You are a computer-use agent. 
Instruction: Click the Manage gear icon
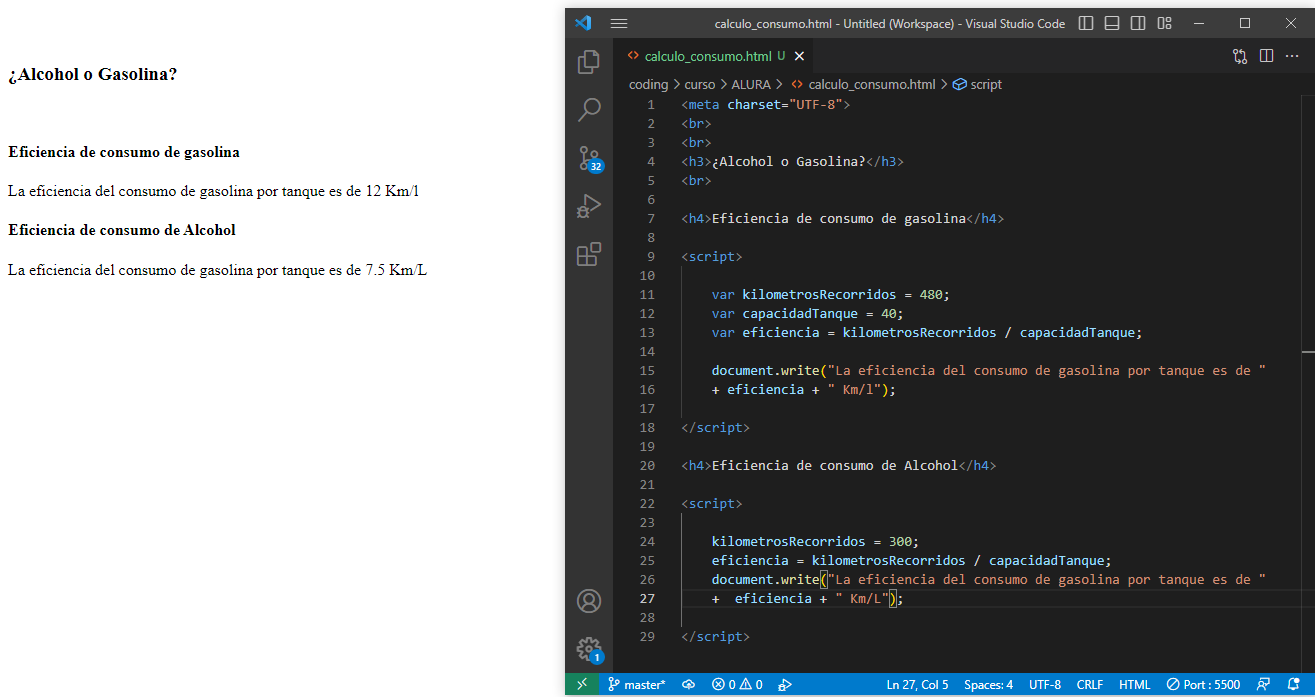[x=589, y=649]
